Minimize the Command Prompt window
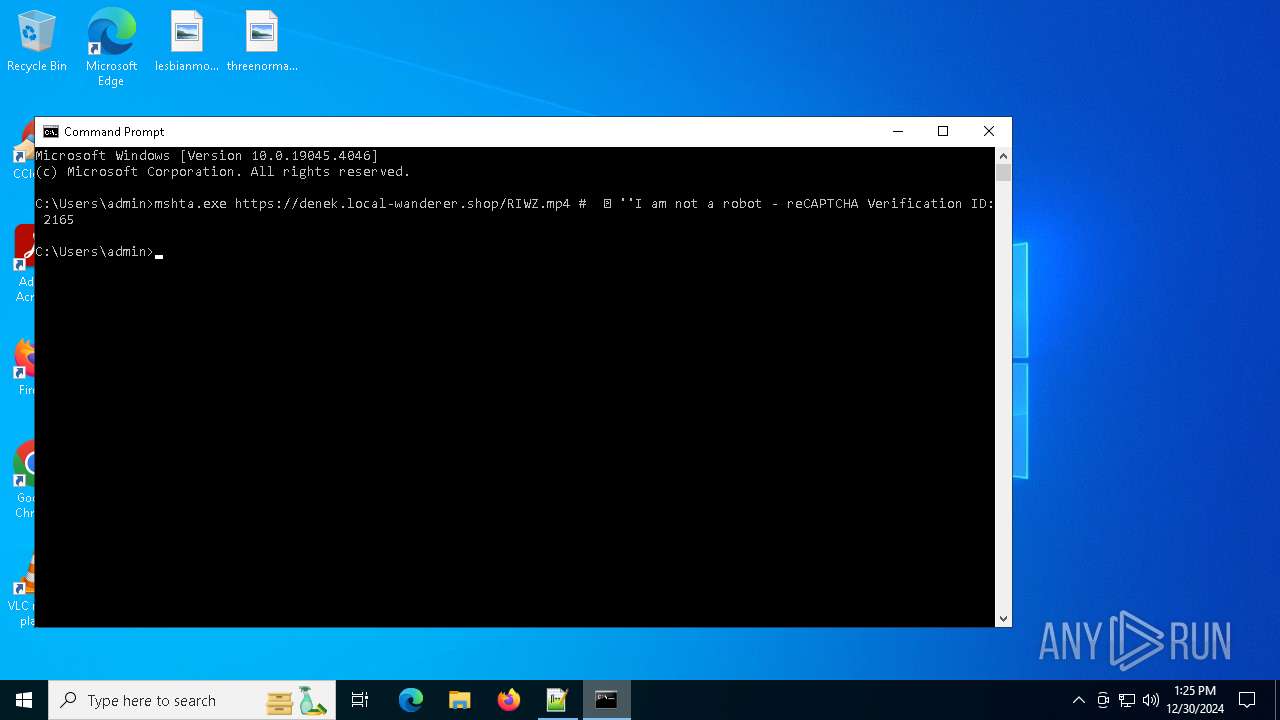The width and height of the screenshot is (1280, 720). 897,131
